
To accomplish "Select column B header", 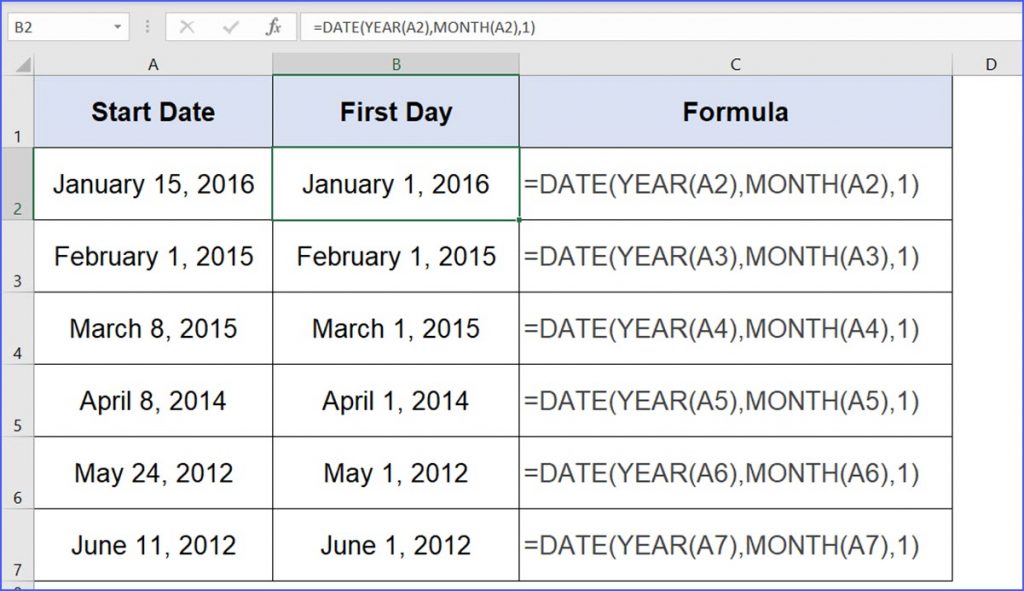I will coord(396,63).
